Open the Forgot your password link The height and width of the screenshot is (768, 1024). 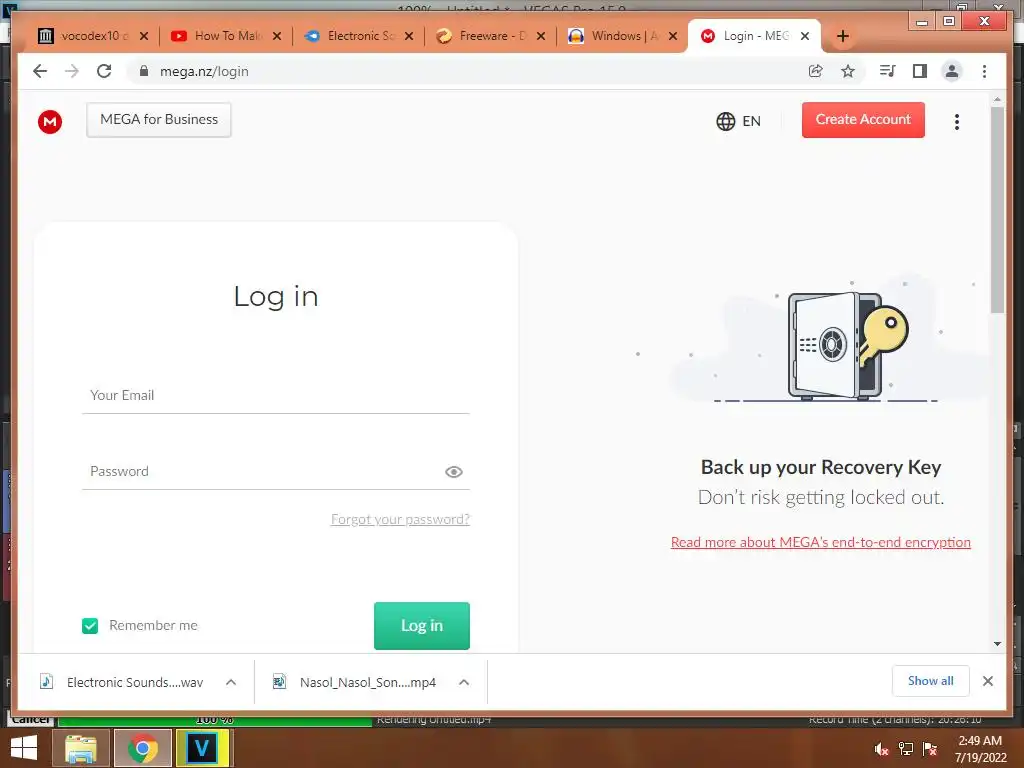400,519
